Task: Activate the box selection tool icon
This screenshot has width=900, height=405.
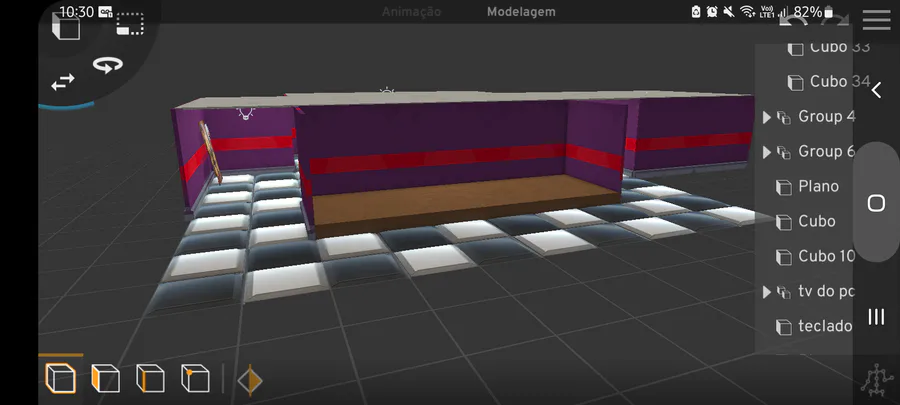Action: coord(130,24)
